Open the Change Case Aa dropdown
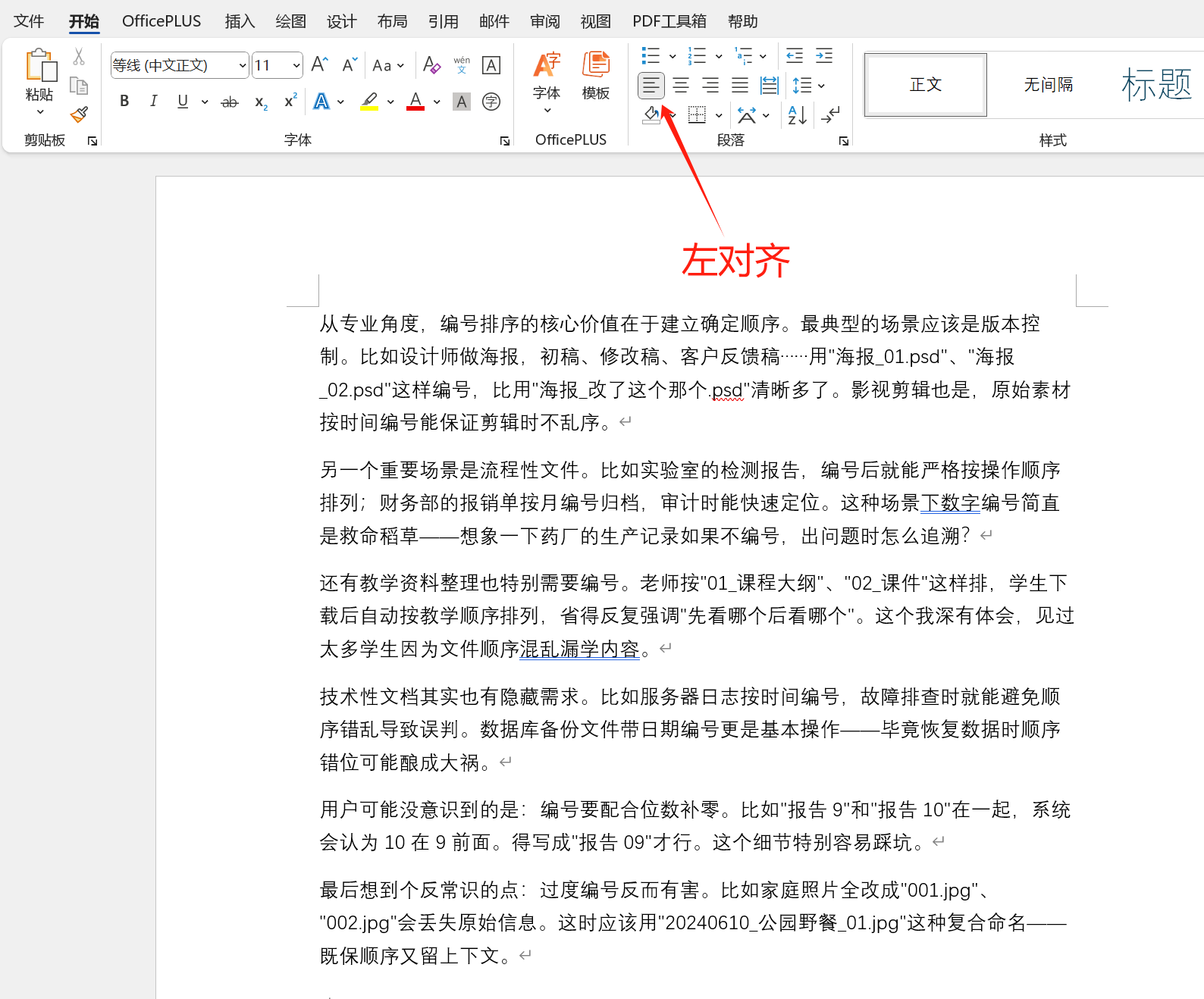The height and width of the screenshot is (999, 1204). pos(388,65)
